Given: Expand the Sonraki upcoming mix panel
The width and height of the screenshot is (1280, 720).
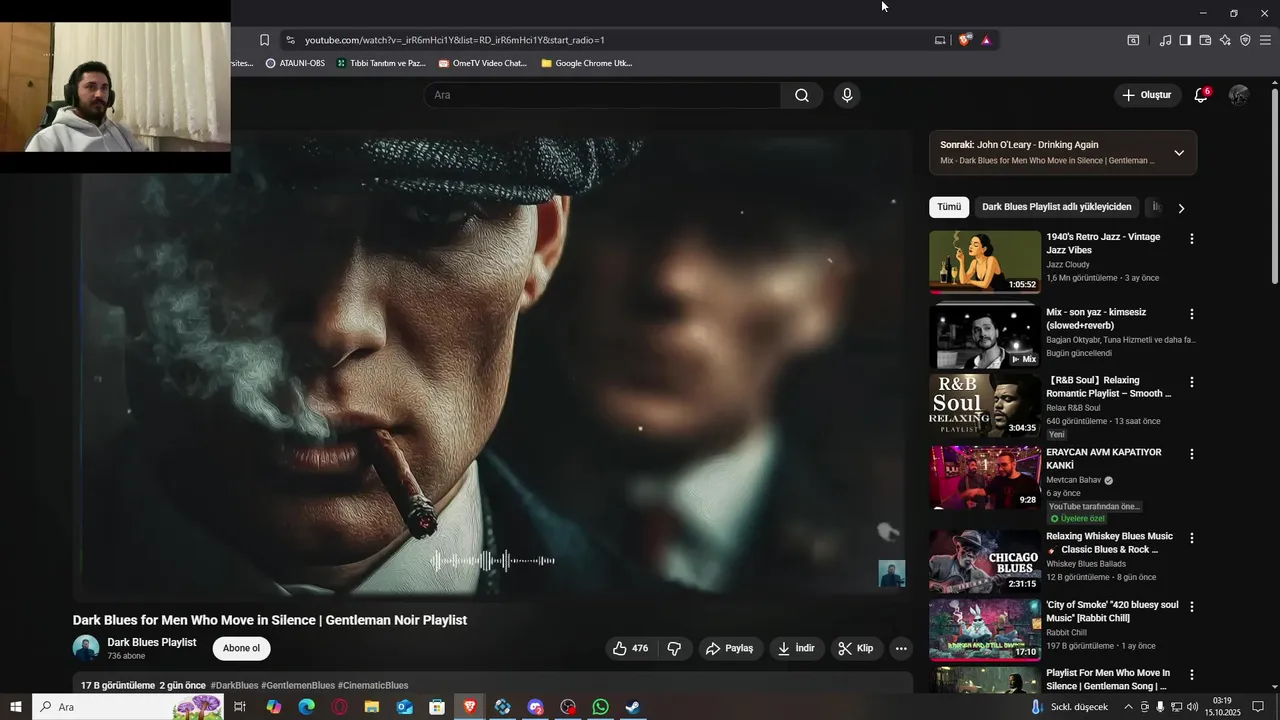Looking at the screenshot, I should 1179,153.
